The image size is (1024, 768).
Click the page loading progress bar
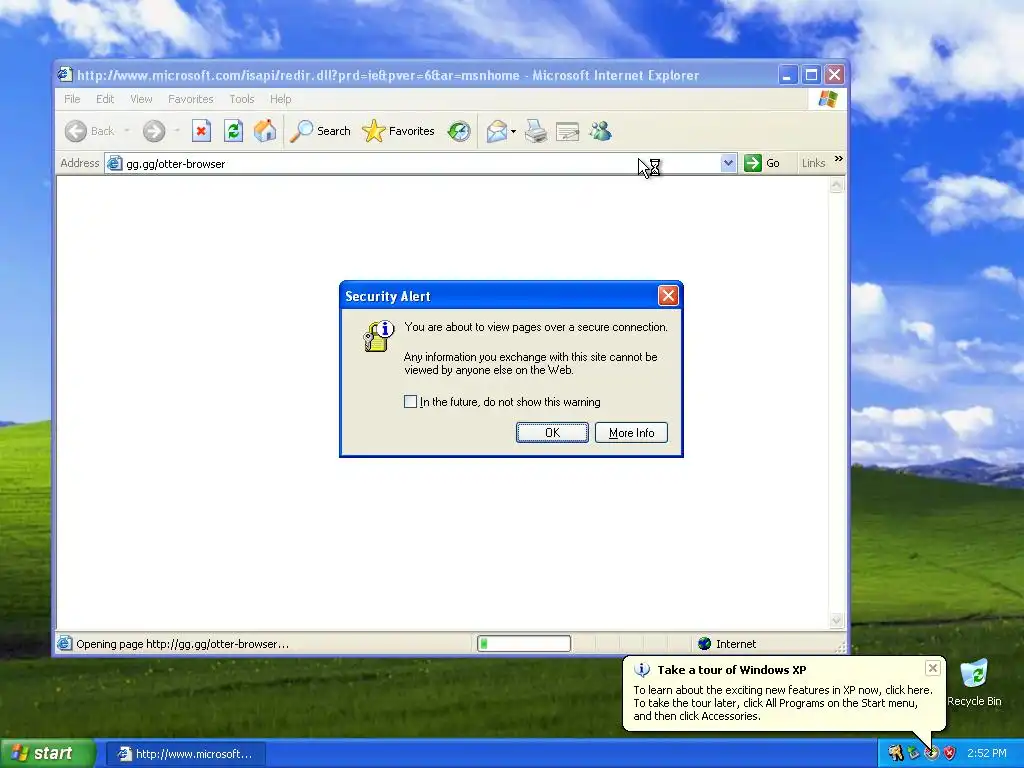(524, 644)
